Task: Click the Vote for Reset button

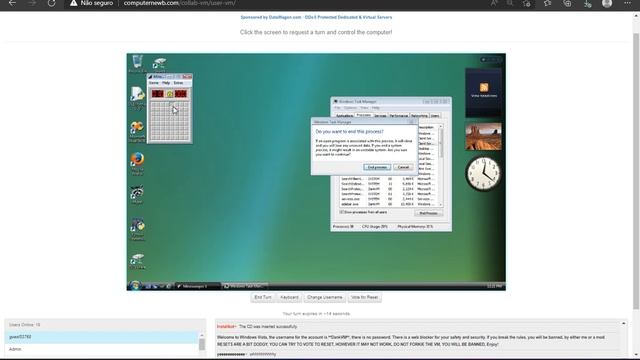Action: (x=364, y=298)
